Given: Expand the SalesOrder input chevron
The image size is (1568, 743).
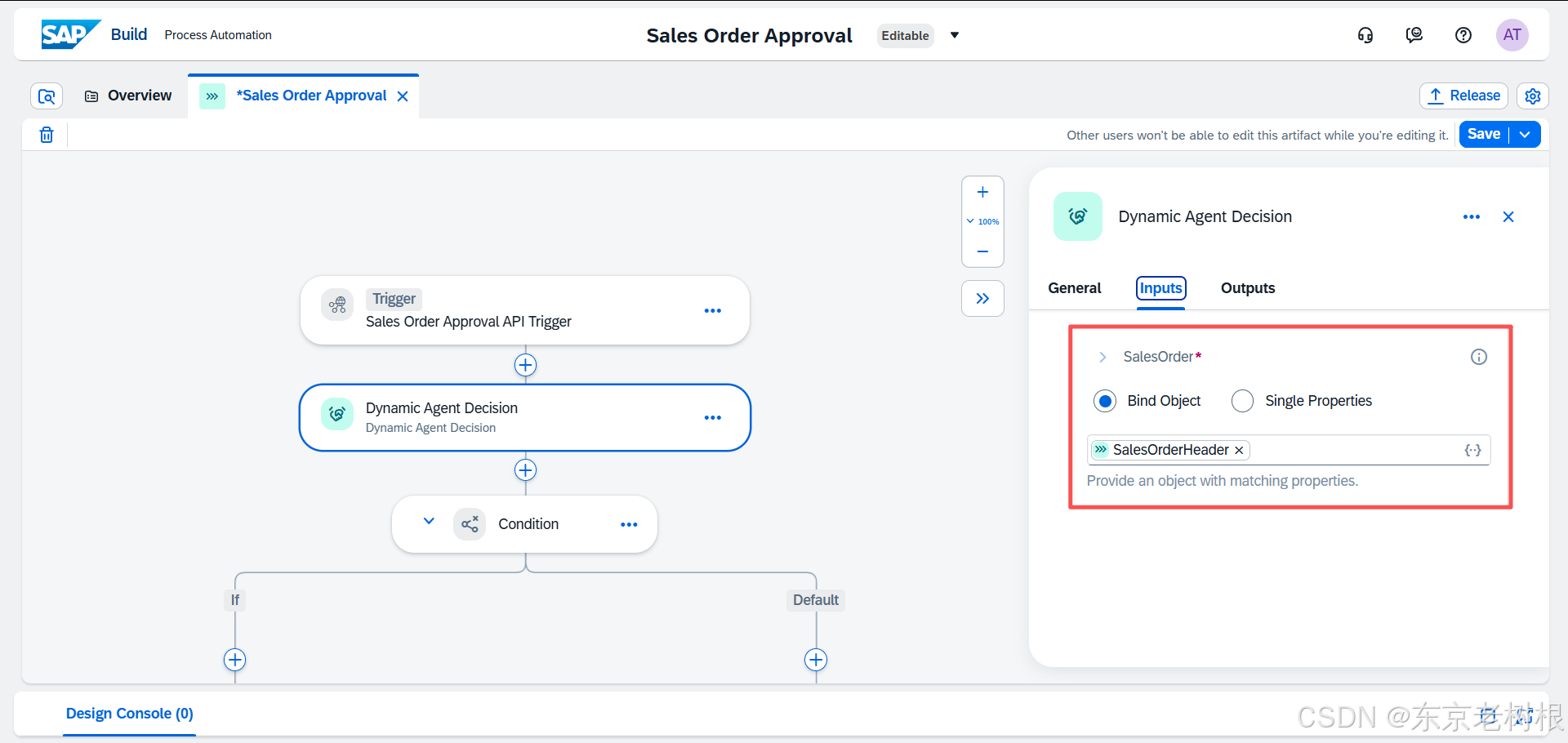Looking at the screenshot, I should 1102,357.
